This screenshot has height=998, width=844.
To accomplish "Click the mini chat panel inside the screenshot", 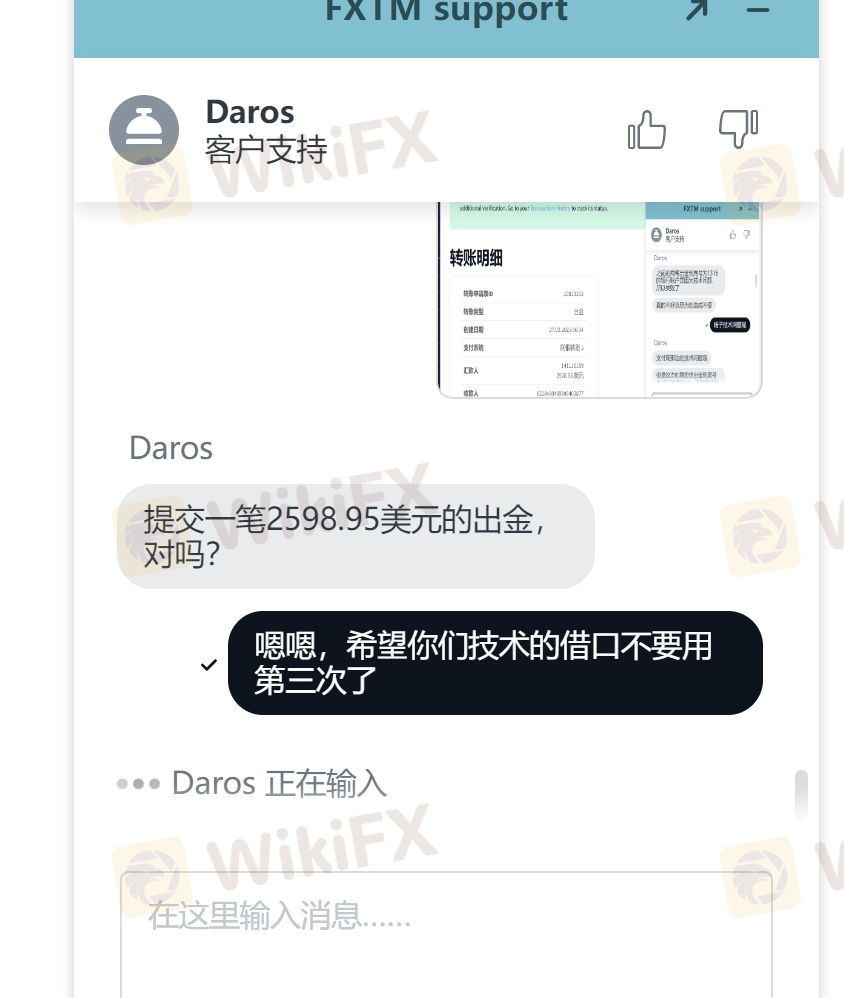I will click(703, 300).
